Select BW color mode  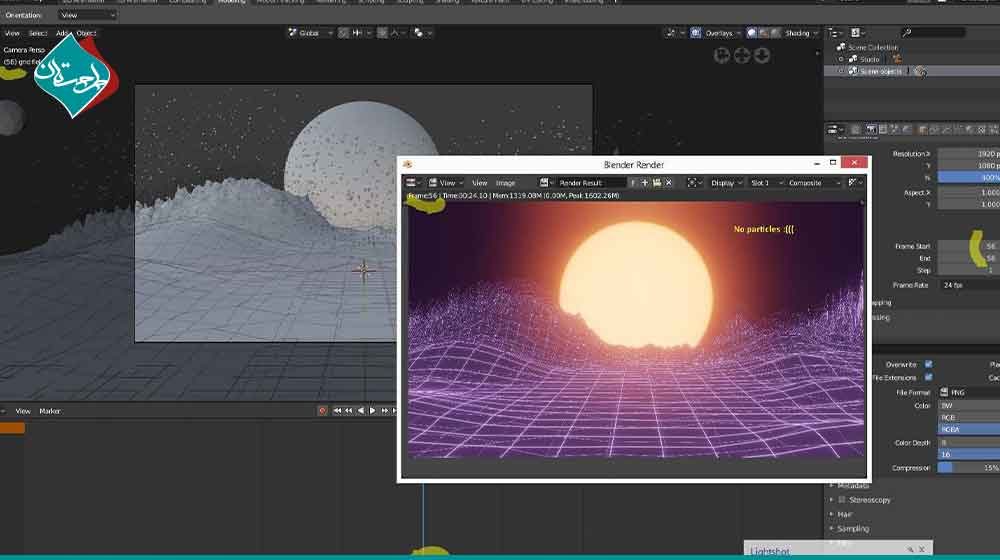coord(969,406)
